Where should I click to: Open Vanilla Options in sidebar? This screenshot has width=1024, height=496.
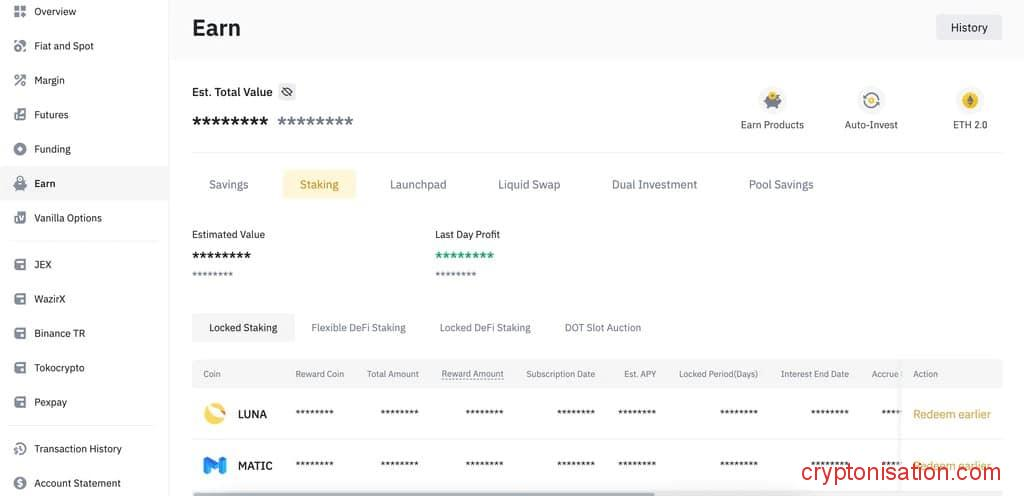point(67,218)
